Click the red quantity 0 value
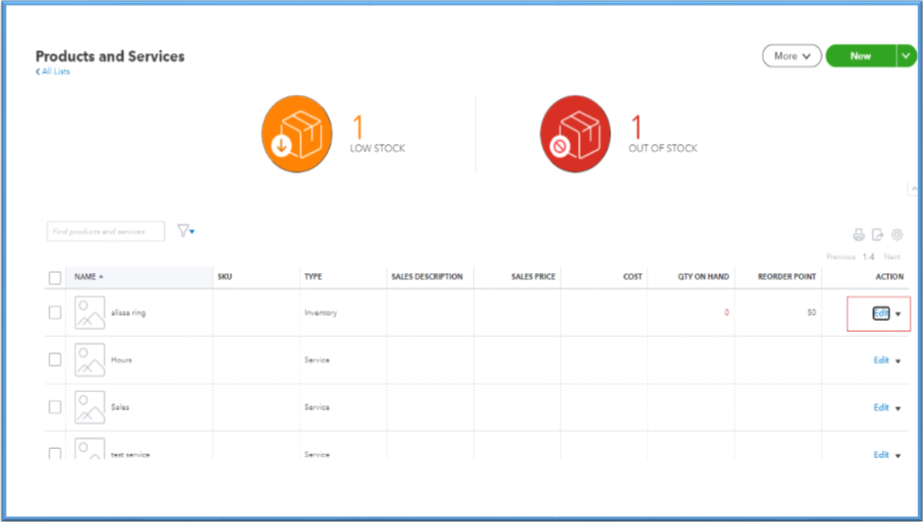This screenshot has width=923, height=522. [726, 312]
